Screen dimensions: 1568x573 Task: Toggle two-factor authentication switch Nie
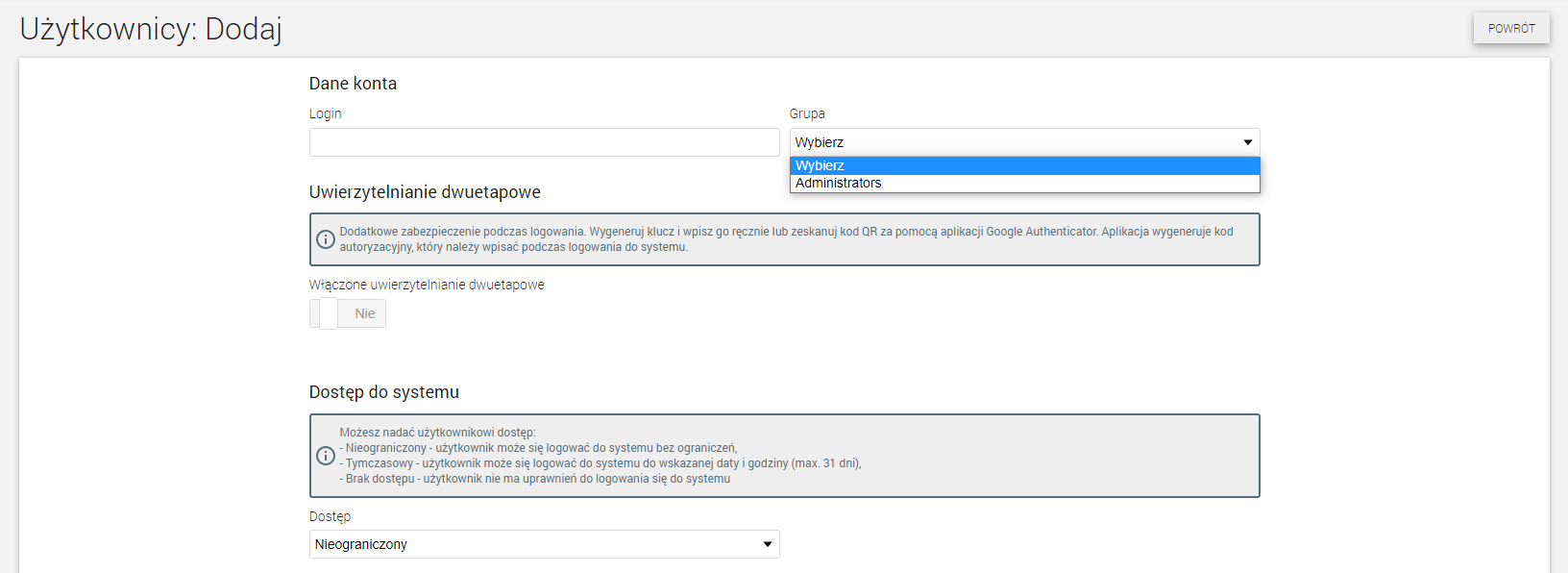[x=347, y=313]
